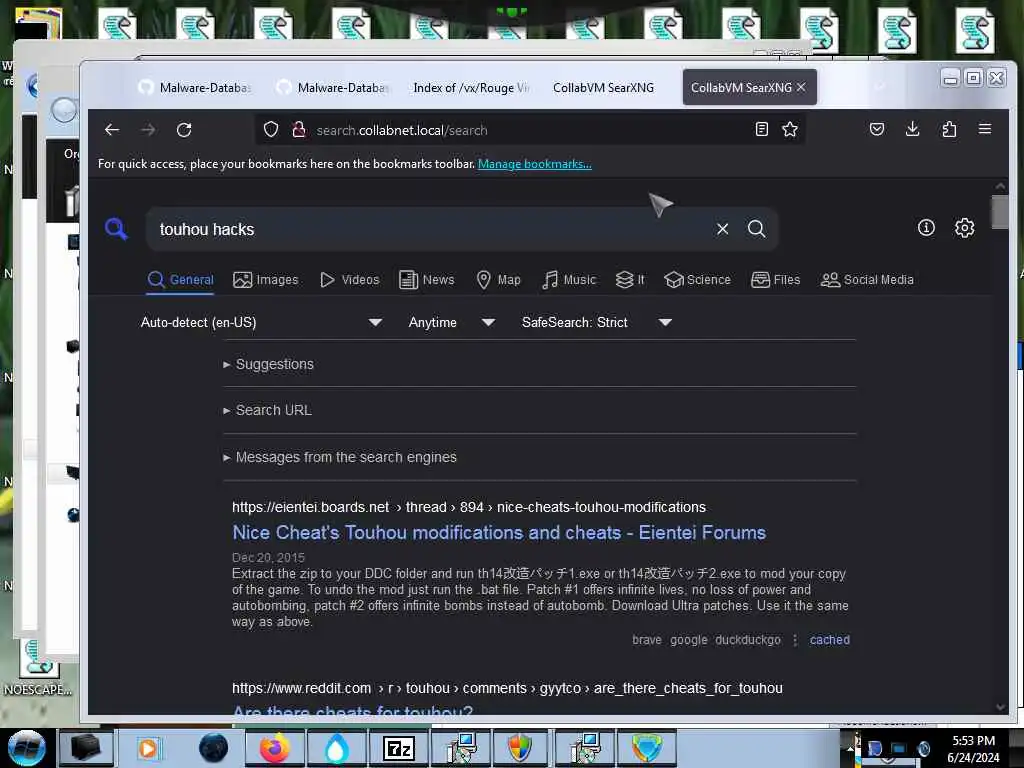The height and width of the screenshot is (768, 1024).
Task: Open the list all tabs chevron
Action: (880, 87)
